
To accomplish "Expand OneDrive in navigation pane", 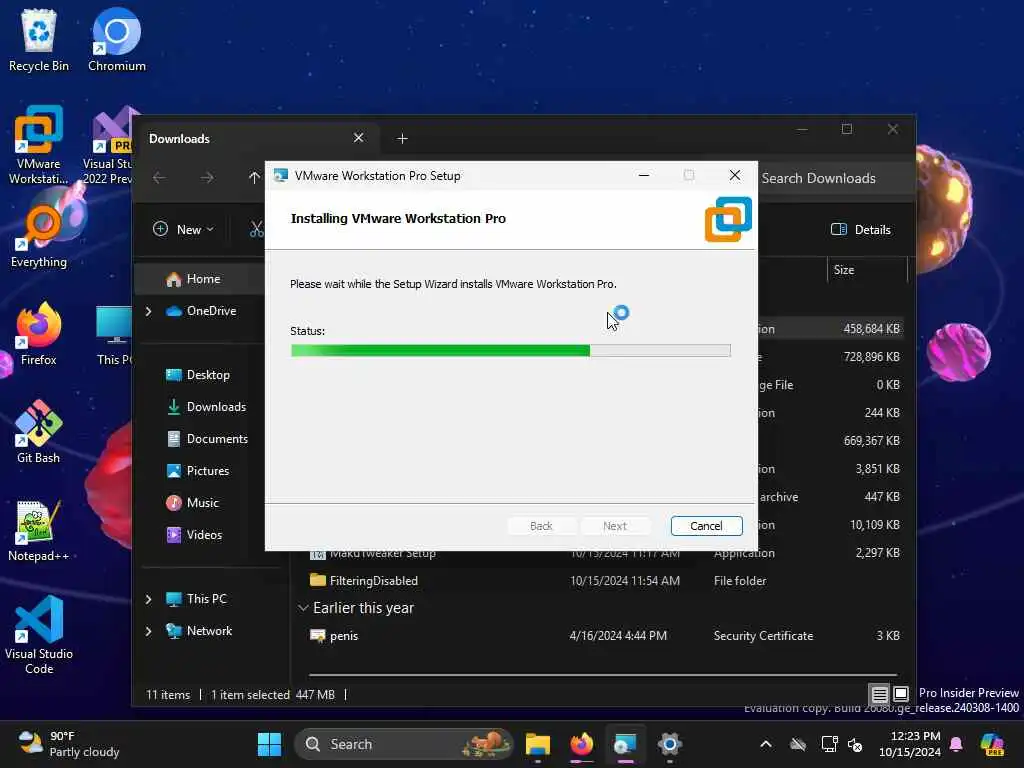I will (x=148, y=311).
